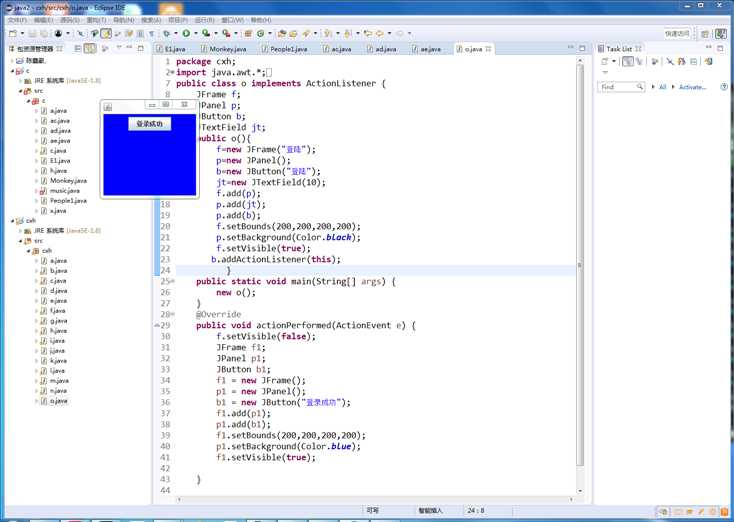Image resolution: width=734 pixels, height=522 pixels.
Task: Click the Save All toolbar icon
Action: (44, 34)
